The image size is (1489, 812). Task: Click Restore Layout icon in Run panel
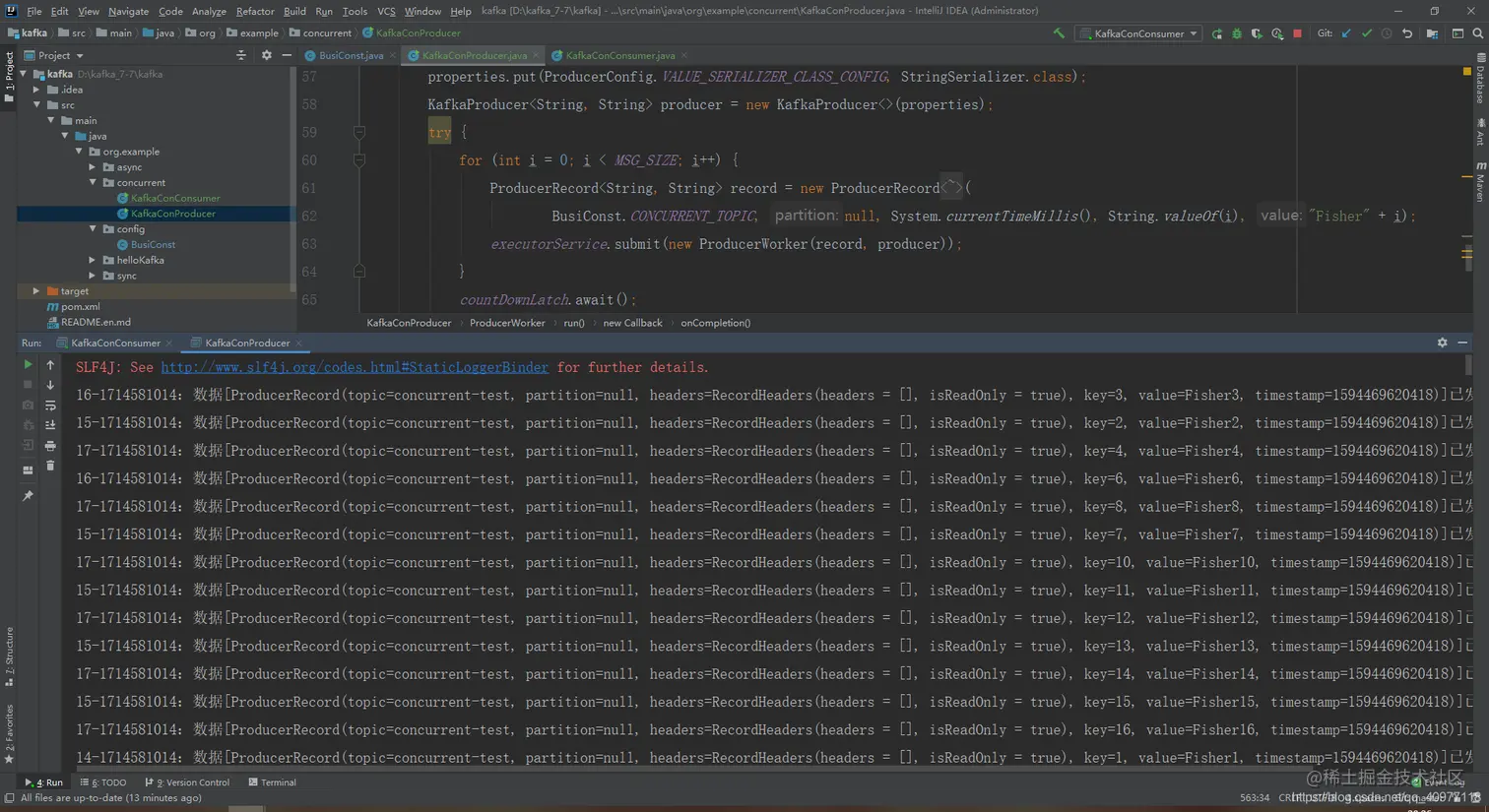coord(28,470)
